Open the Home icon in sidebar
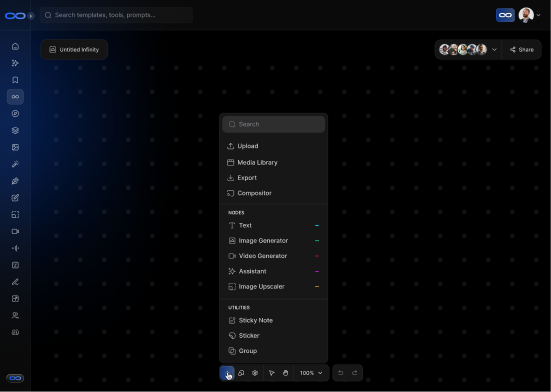 coord(15,46)
